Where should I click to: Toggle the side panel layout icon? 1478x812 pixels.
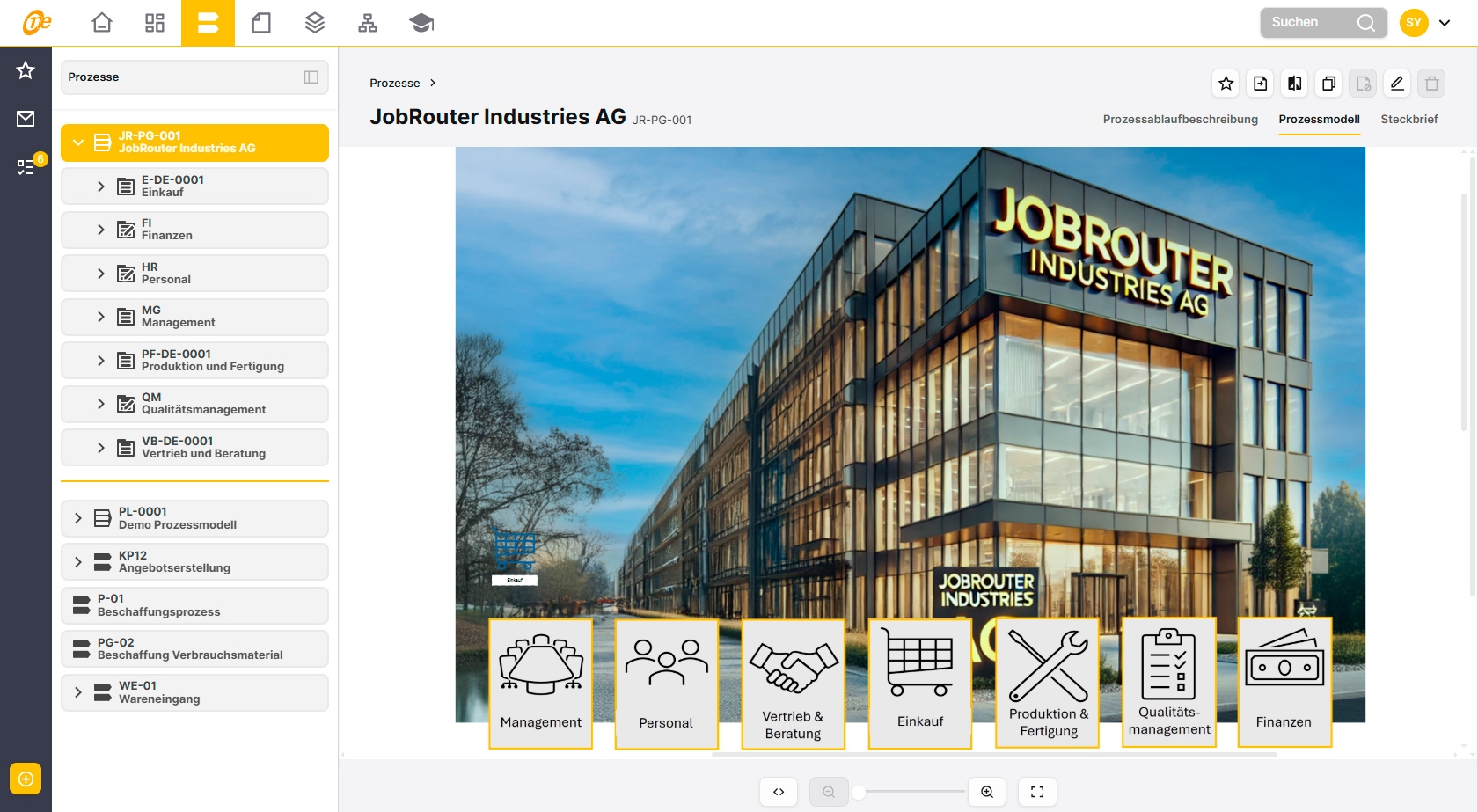(x=311, y=77)
